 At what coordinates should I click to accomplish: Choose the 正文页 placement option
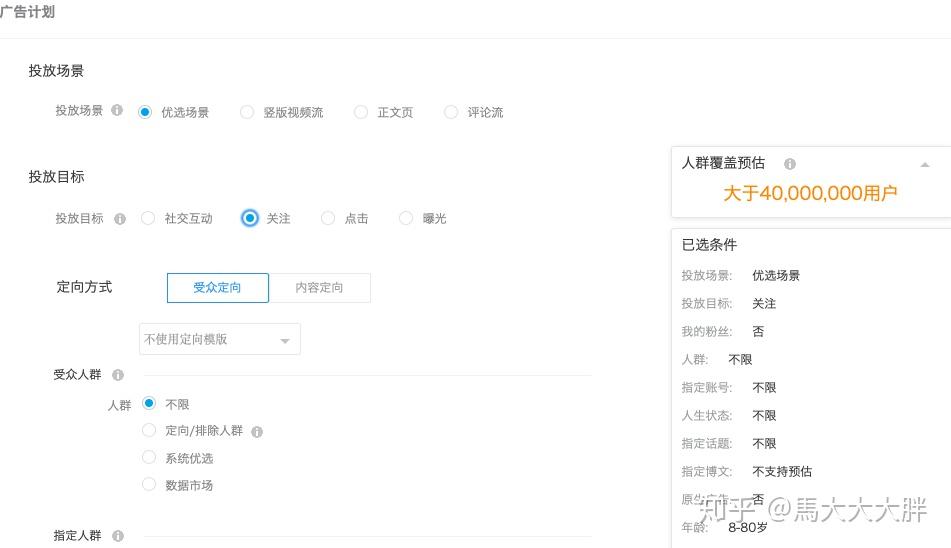coord(361,112)
